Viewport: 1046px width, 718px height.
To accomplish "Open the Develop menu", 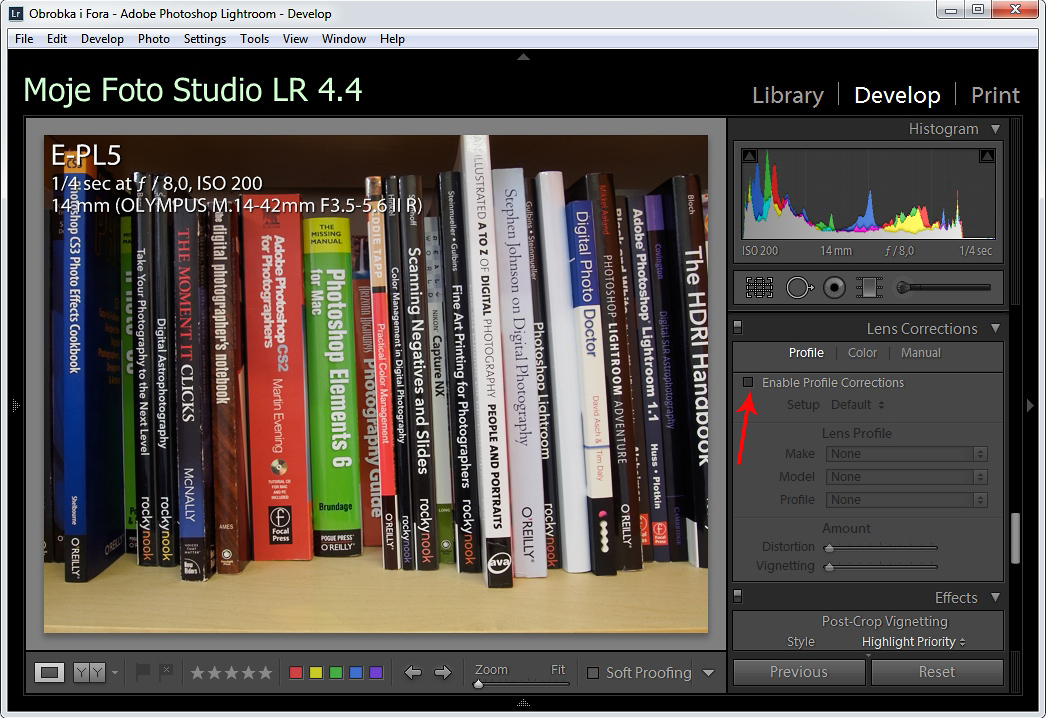I will [x=102, y=39].
